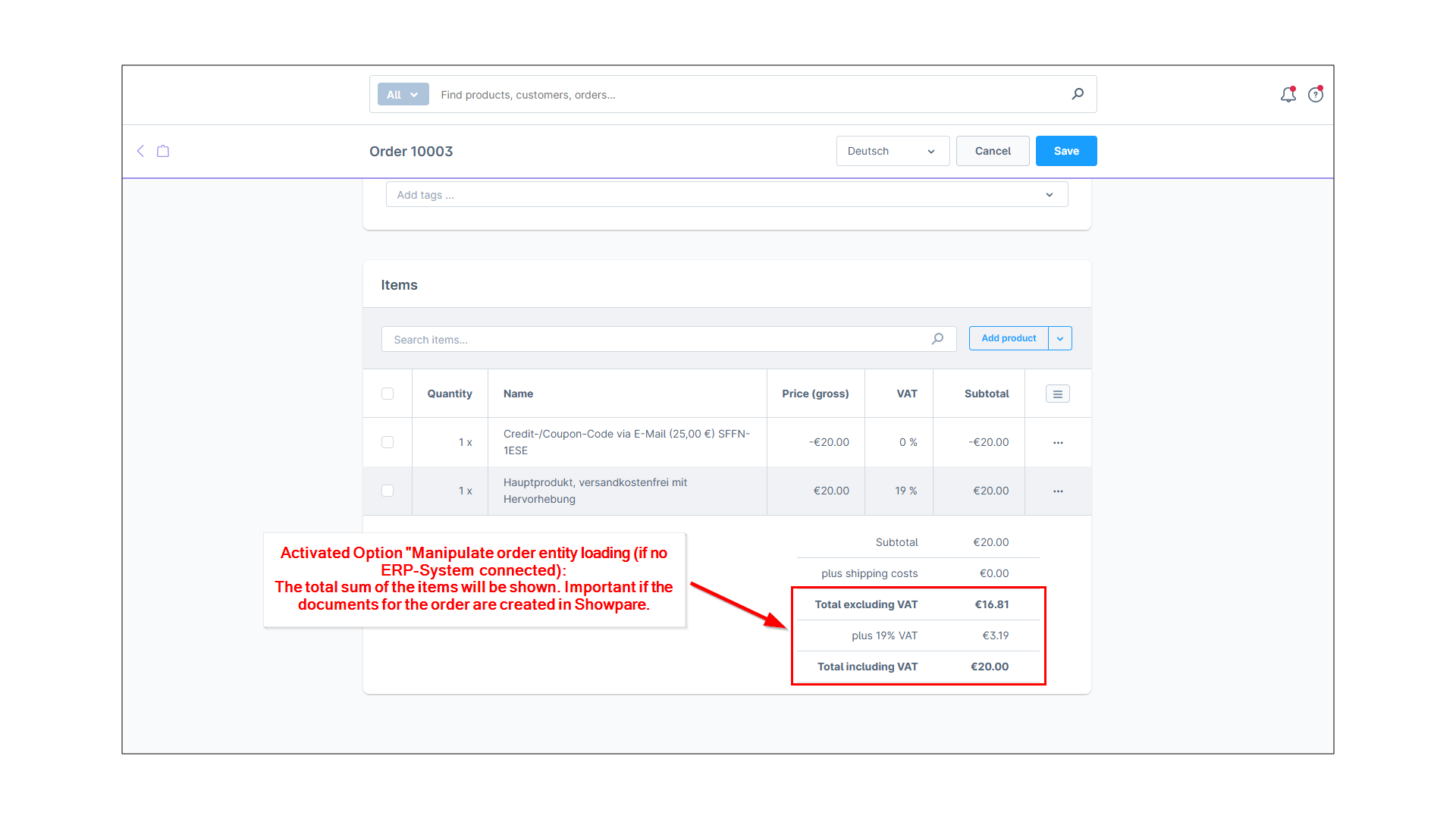Open actions menu for Credit-/Coupon-Code row

click(1058, 442)
